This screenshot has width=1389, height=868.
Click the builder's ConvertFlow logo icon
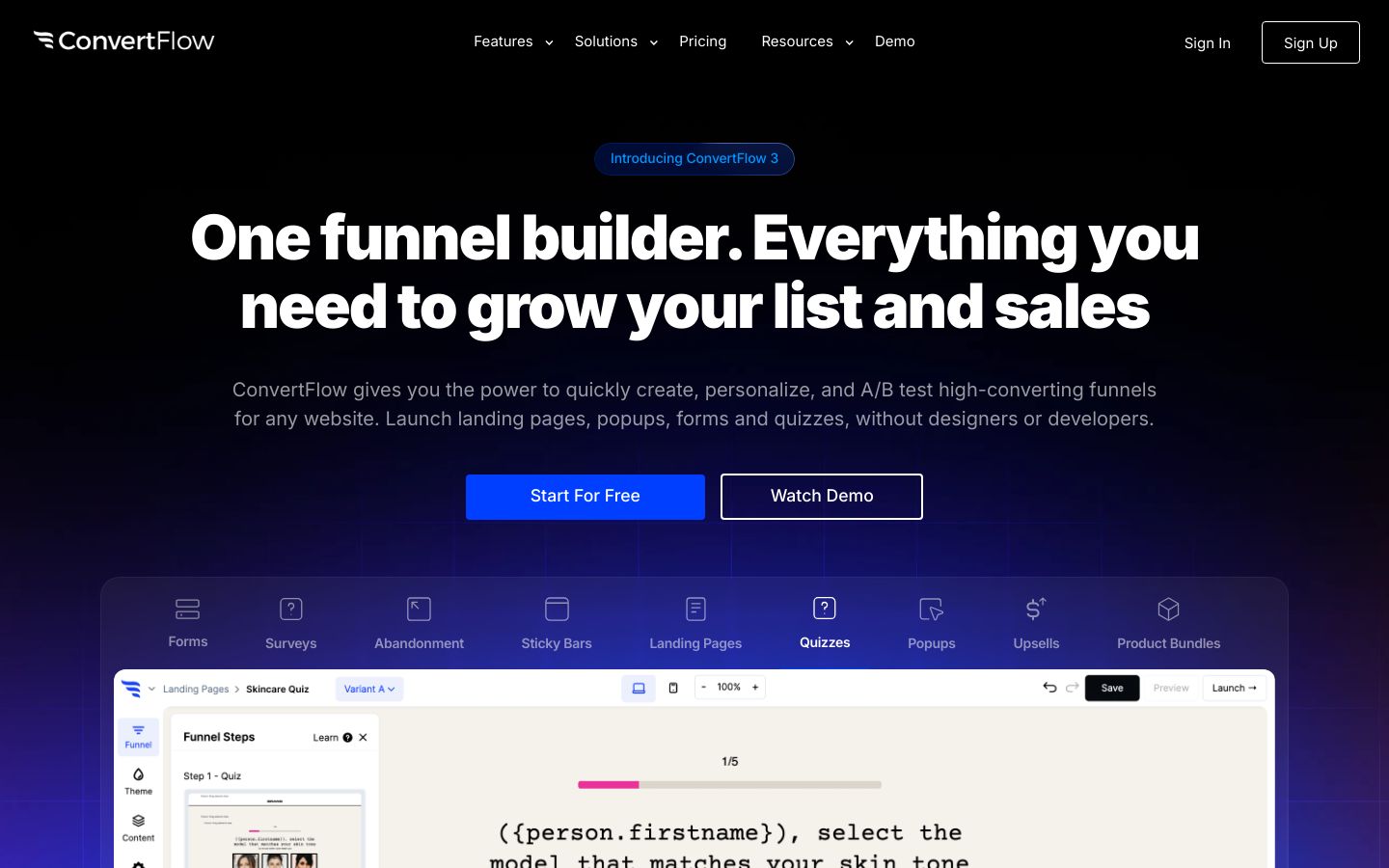point(131,689)
